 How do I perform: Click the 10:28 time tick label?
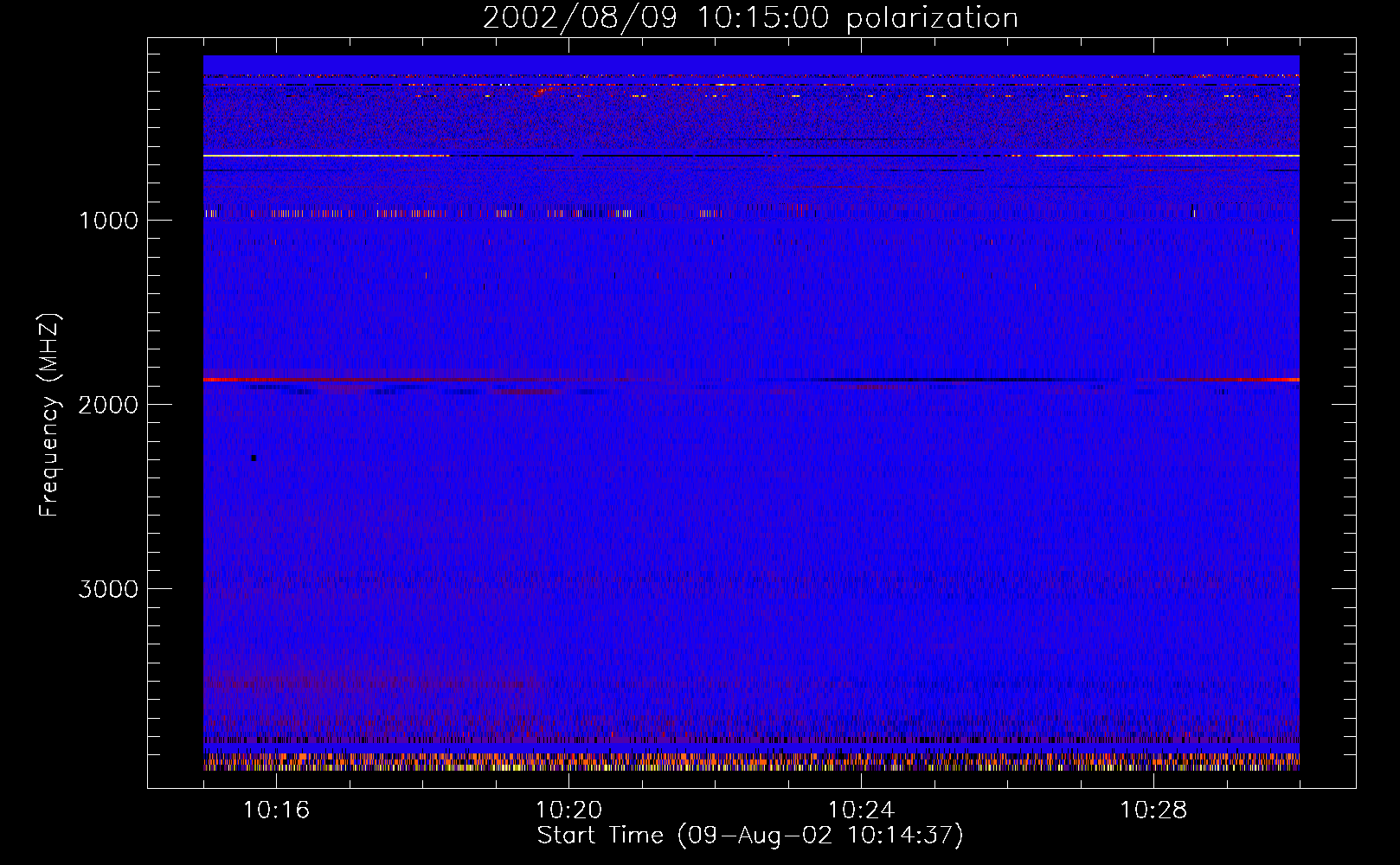point(1153,811)
